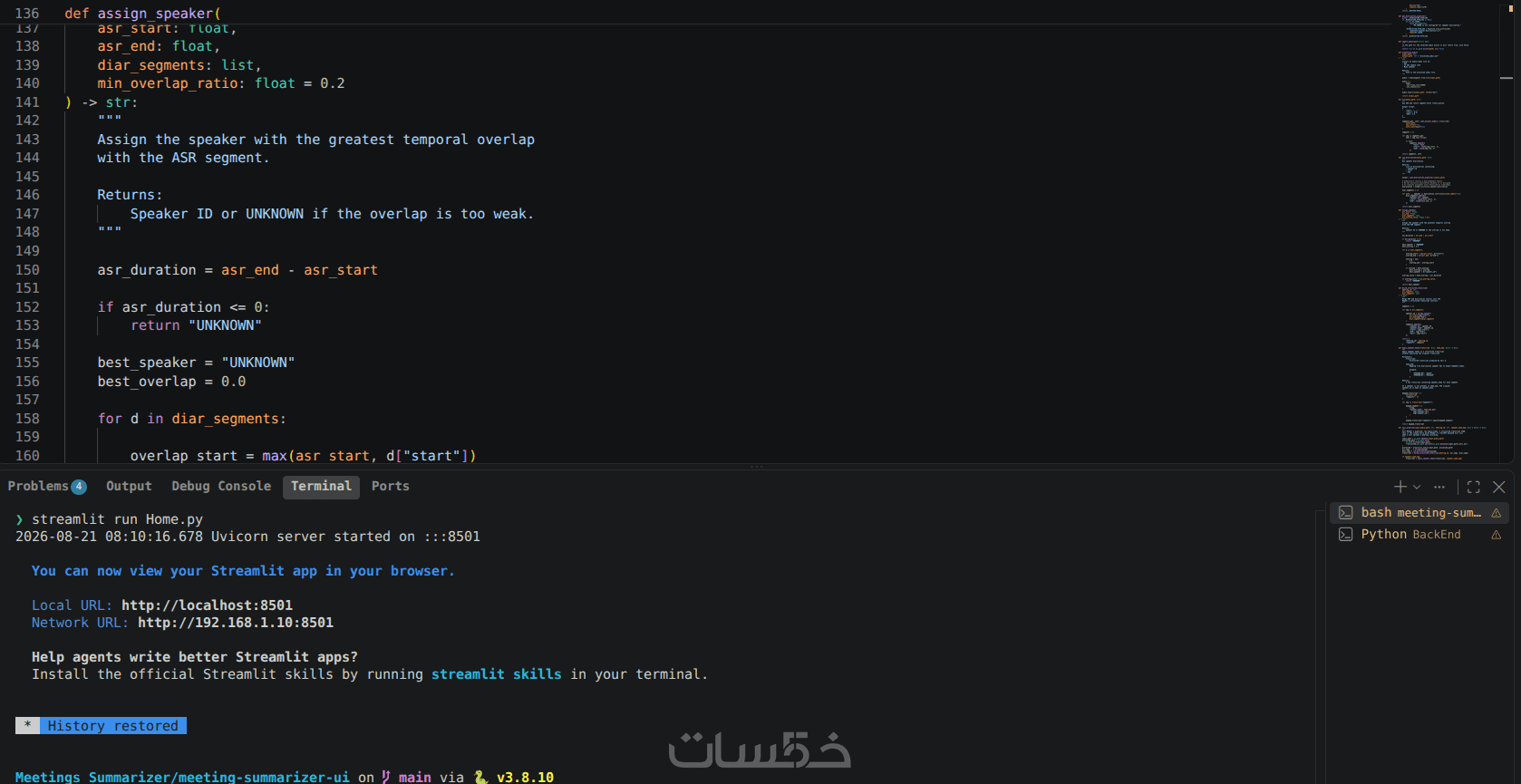Open the panel's more actions ellipsis menu
This screenshot has width=1521, height=784.
click(1439, 487)
